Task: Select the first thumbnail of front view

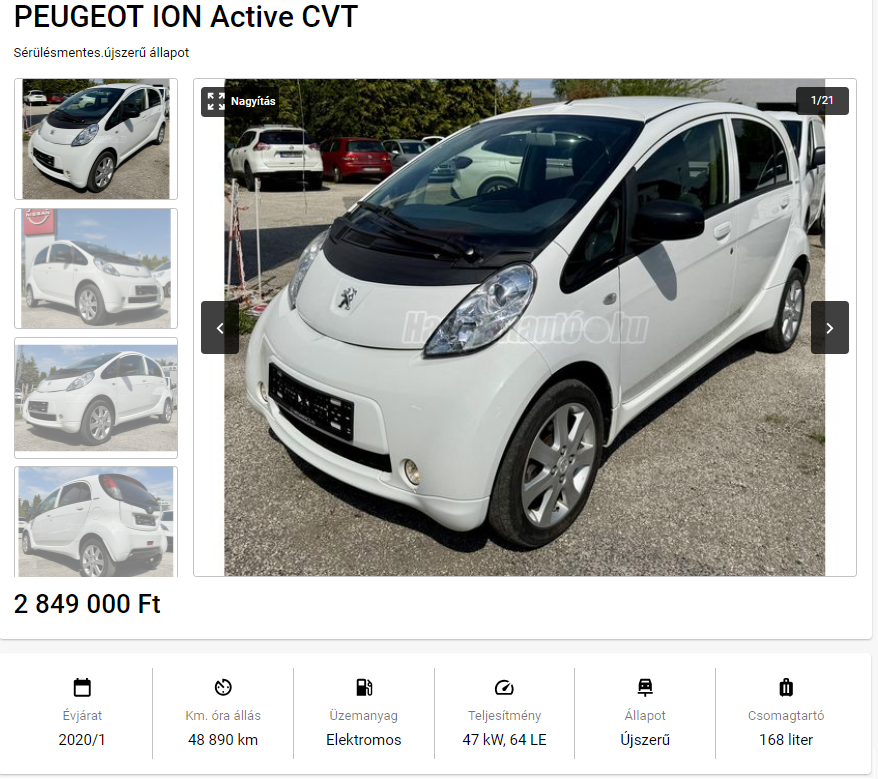Action: tap(96, 139)
